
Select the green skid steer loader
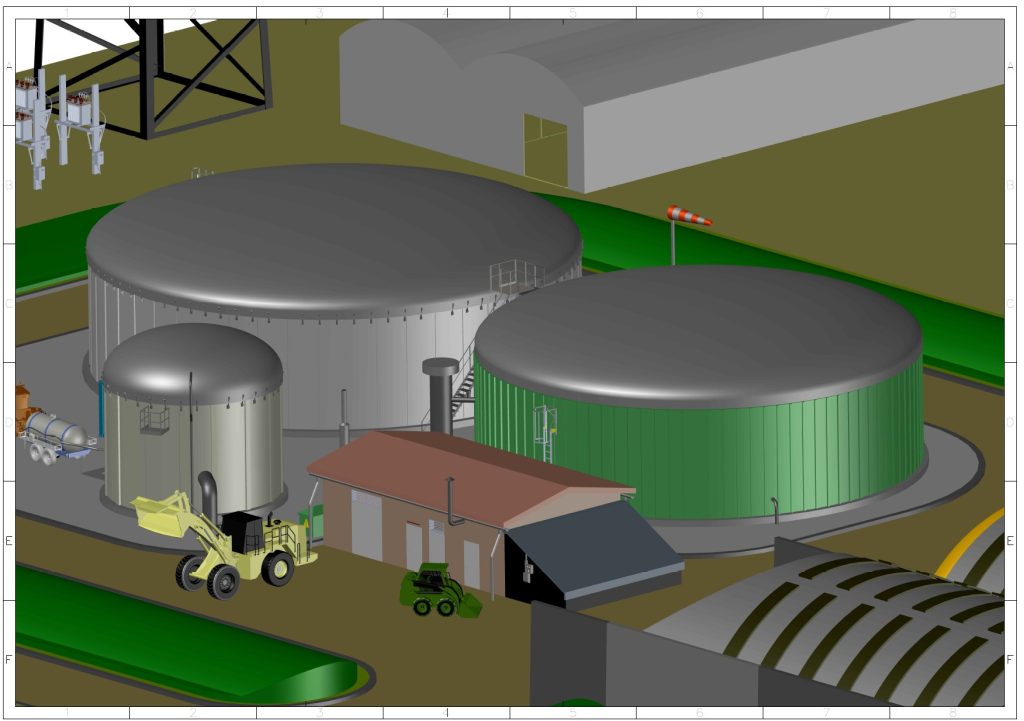(x=439, y=590)
